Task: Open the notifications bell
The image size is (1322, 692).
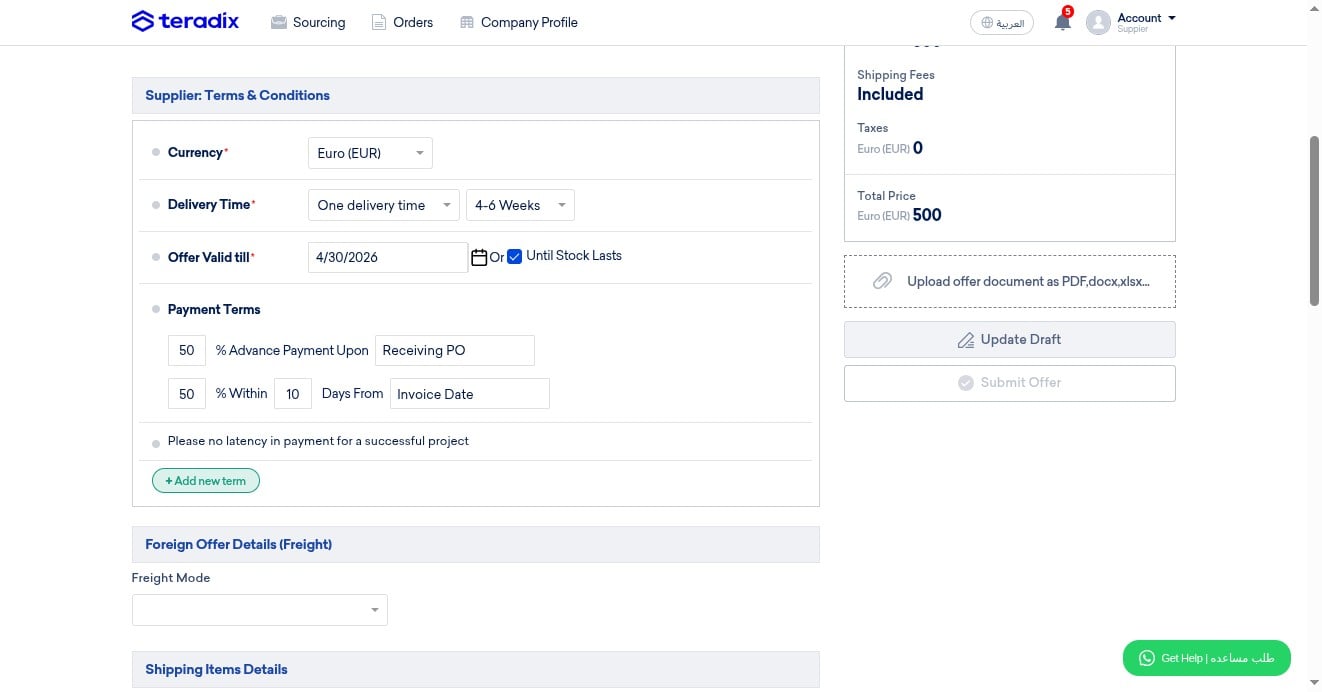Action: 1062,22
